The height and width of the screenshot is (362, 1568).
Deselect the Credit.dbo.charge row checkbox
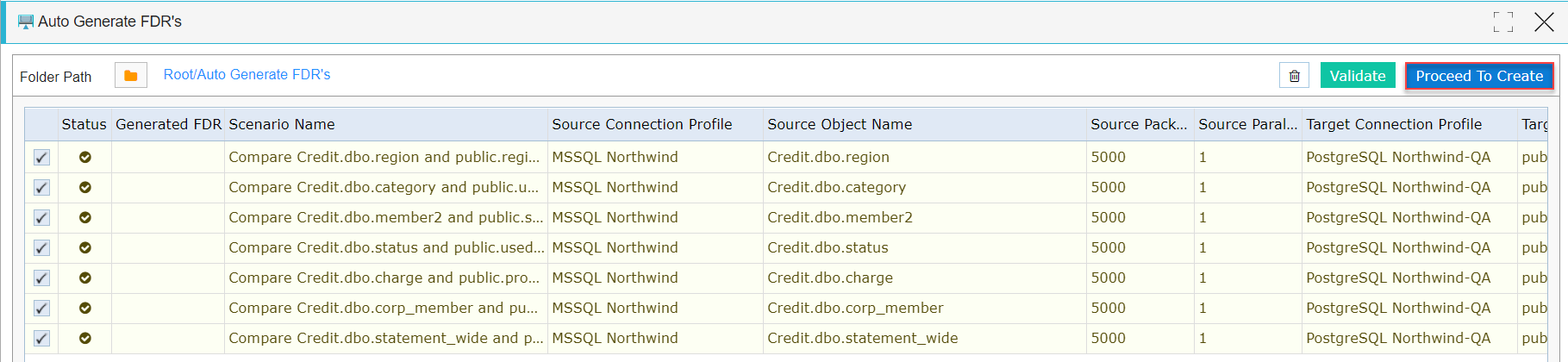(x=41, y=278)
